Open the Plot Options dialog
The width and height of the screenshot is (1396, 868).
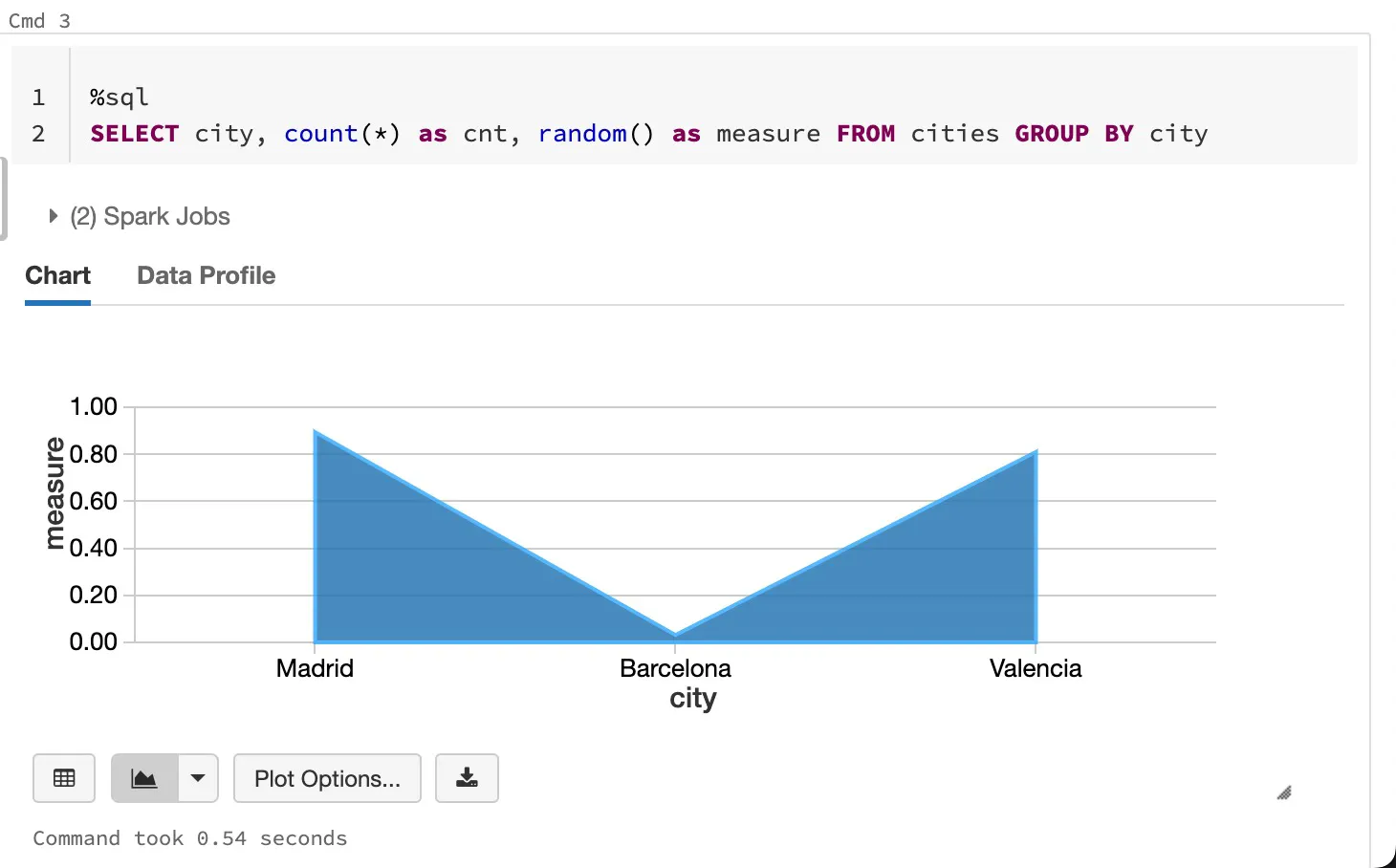327,778
